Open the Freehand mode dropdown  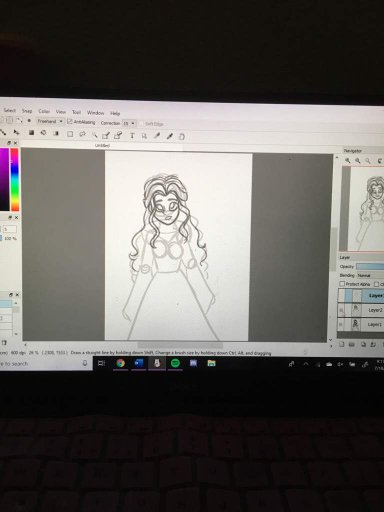tap(50, 121)
